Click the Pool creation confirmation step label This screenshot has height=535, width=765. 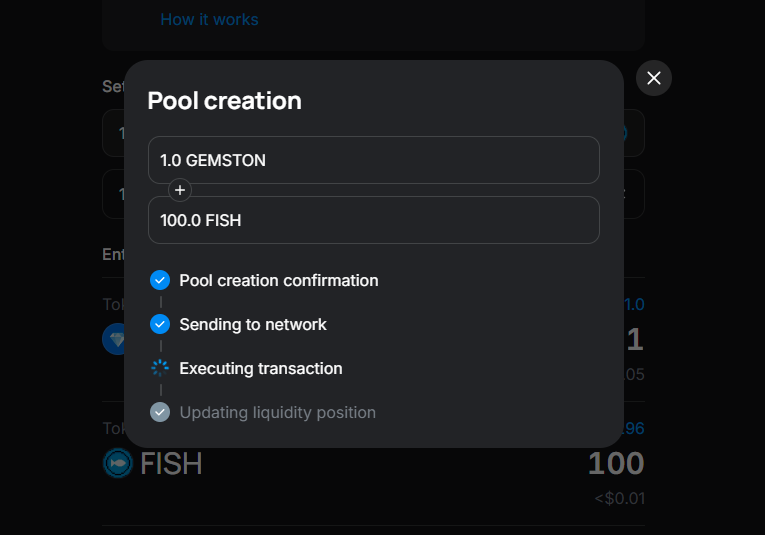click(279, 280)
